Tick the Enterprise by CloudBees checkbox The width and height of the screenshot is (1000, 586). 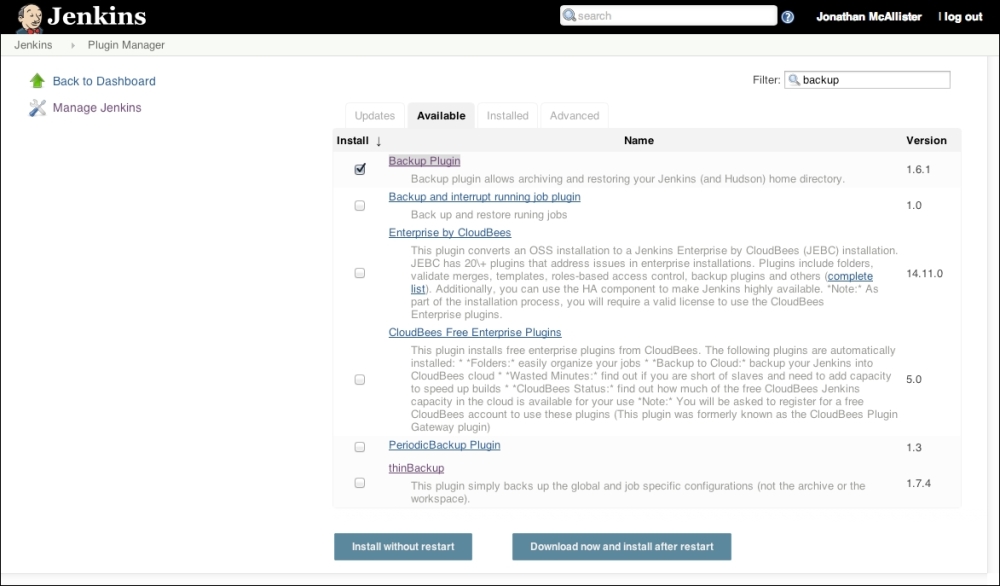(360, 273)
